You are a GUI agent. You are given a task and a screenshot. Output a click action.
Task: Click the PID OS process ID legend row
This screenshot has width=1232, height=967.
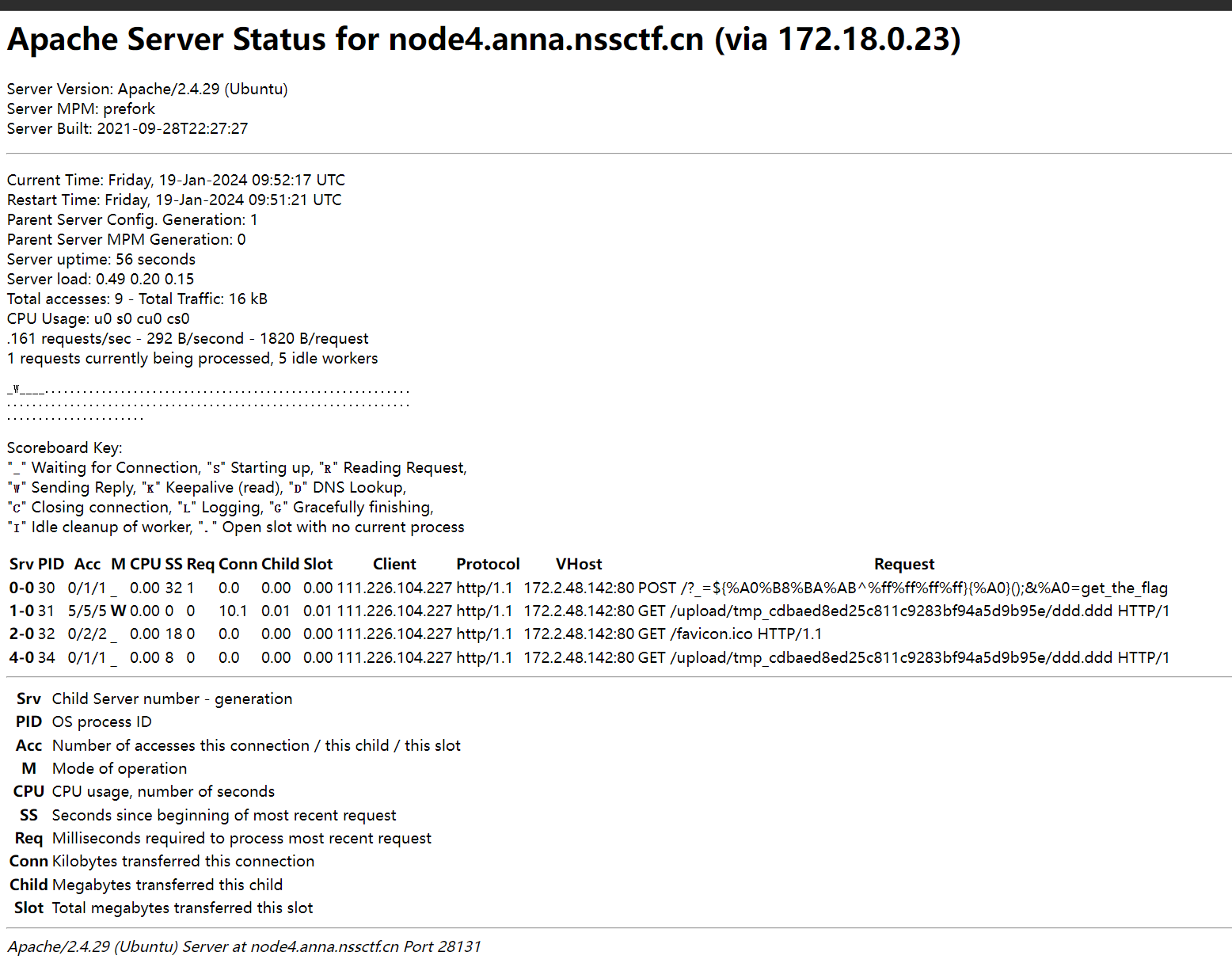tap(84, 721)
